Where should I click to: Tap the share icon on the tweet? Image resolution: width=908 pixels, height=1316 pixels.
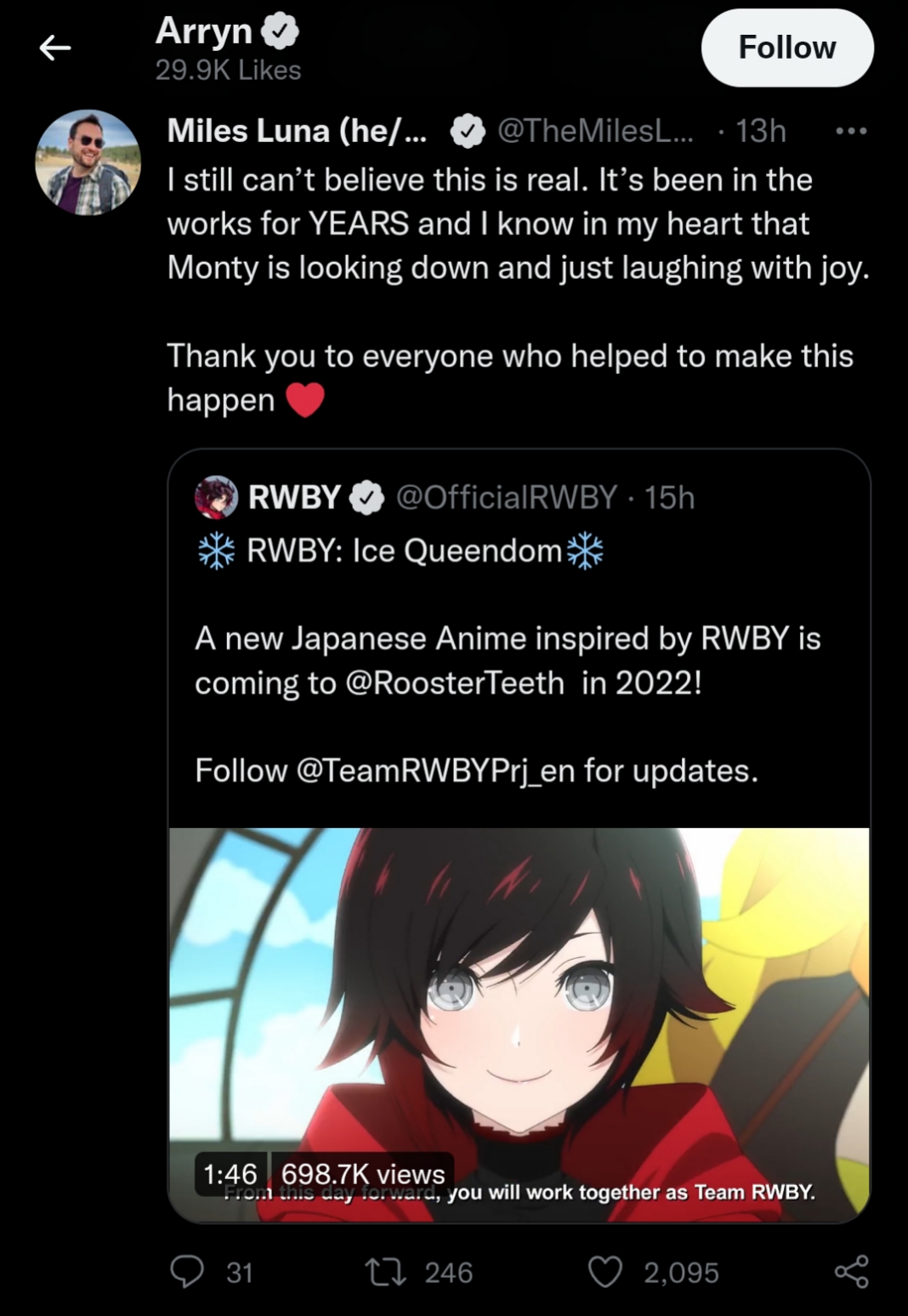click(x=851, y=1272)
